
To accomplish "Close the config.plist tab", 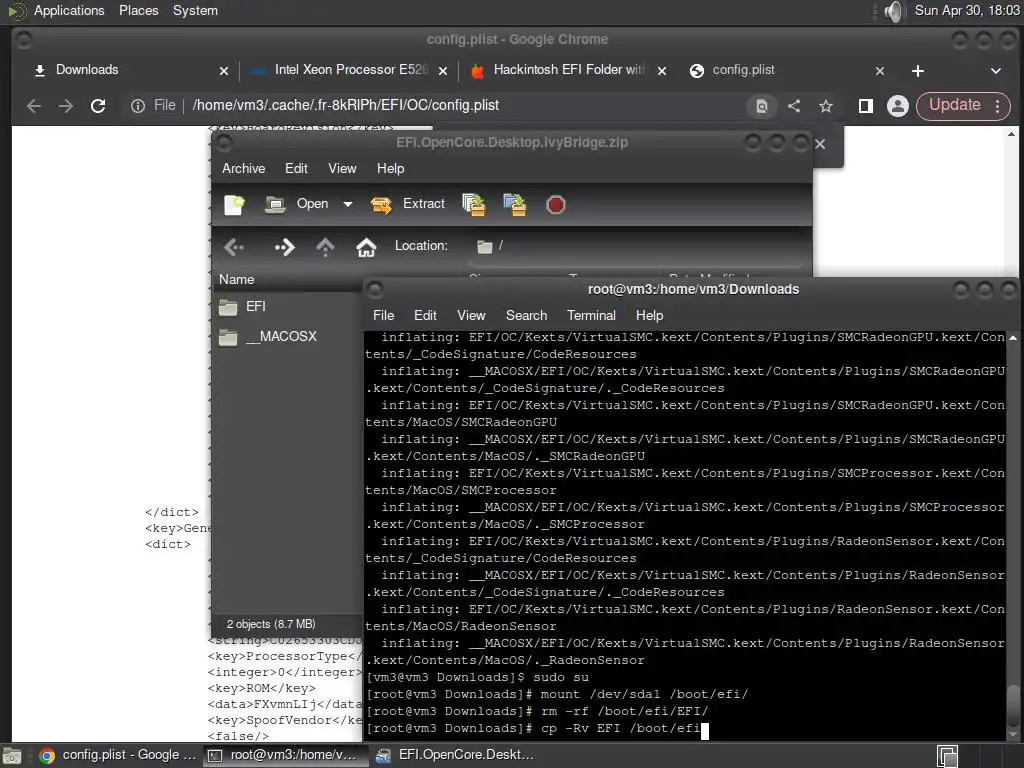I will (x=880, y=71).
